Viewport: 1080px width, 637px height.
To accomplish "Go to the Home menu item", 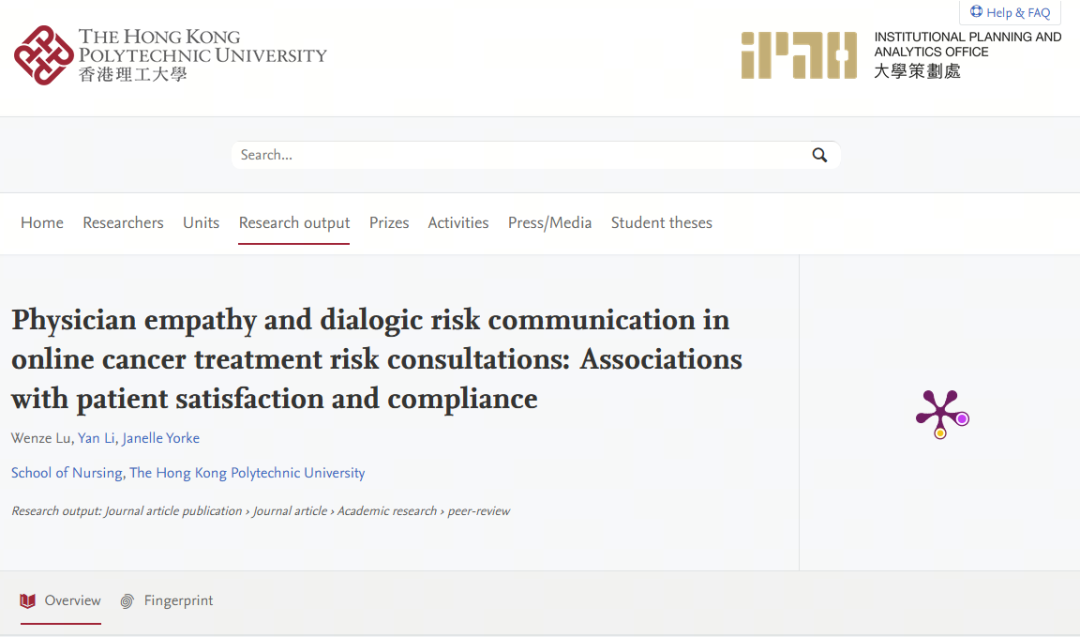I will click(x=42, y=223).
